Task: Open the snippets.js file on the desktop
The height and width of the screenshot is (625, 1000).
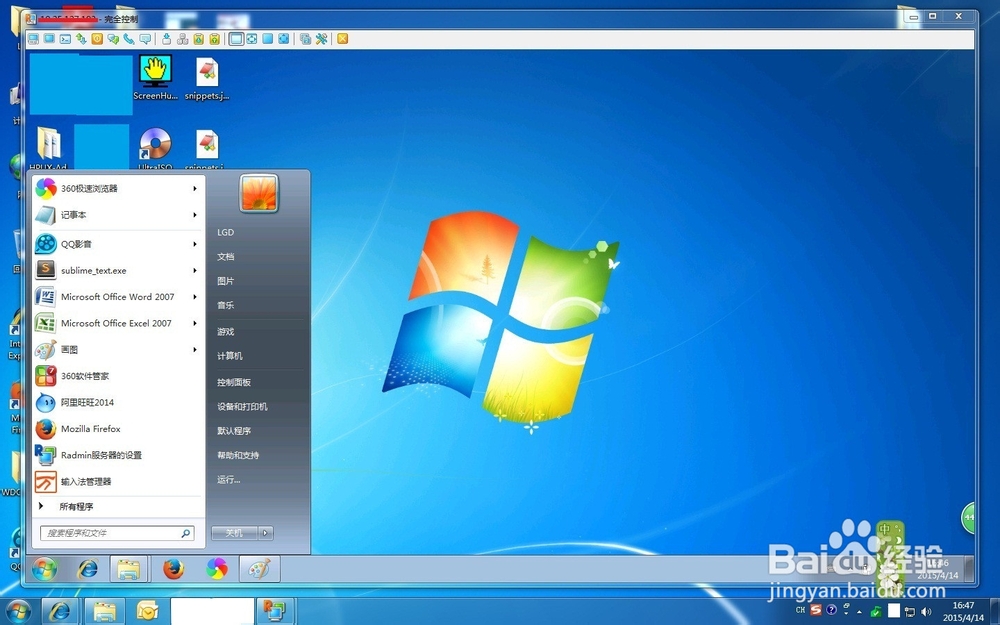Action: (x=206, y=72)
